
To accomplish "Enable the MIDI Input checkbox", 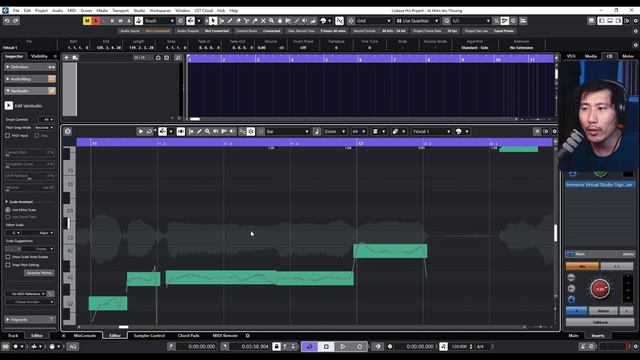I will pyautogui.click(x=8, y=136).
